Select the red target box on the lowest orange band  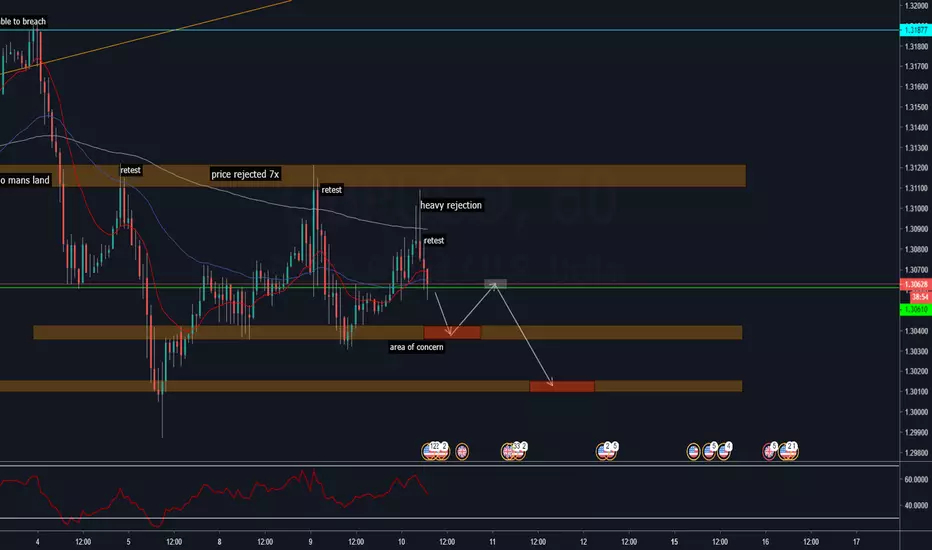tap(562, 386)
